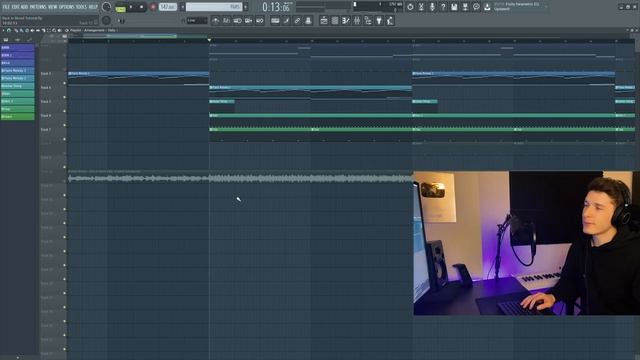Select Piano Melody 2 pattern in picker
Image resolution: width=640 pixels, height=360 pixels.
tap(17, 78)
